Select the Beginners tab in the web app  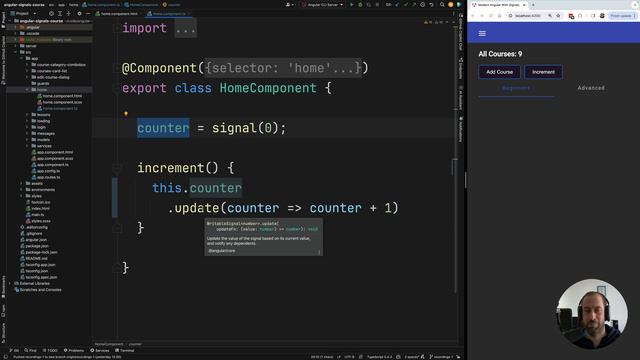coord(516,88)
